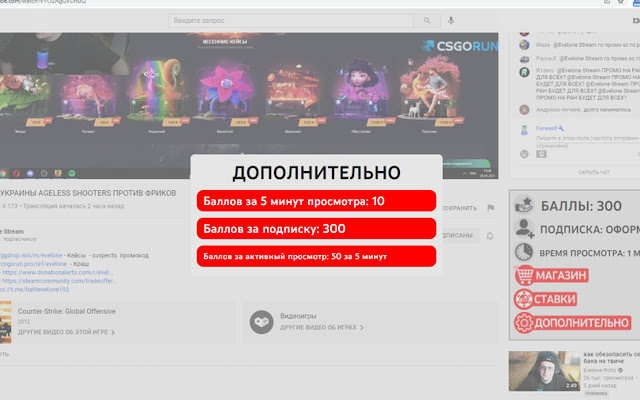This screenshot has width=640, height=400.
Task: Open the t.me/bat9evelone192 link
Action: click(35, 289)
